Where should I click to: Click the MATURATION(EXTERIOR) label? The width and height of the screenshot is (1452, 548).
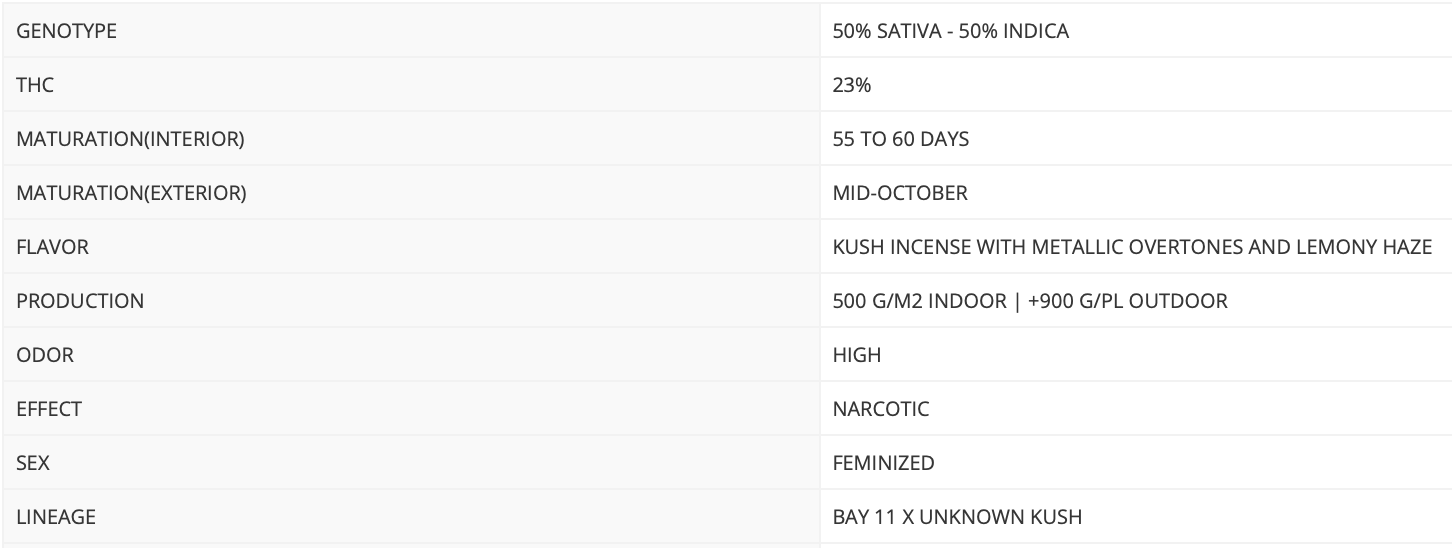pos(131,193)
